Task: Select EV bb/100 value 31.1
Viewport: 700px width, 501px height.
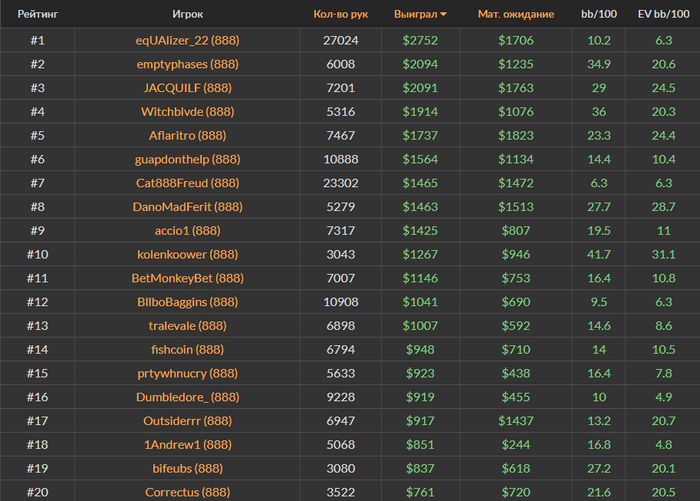Action: tap(663, 255)
